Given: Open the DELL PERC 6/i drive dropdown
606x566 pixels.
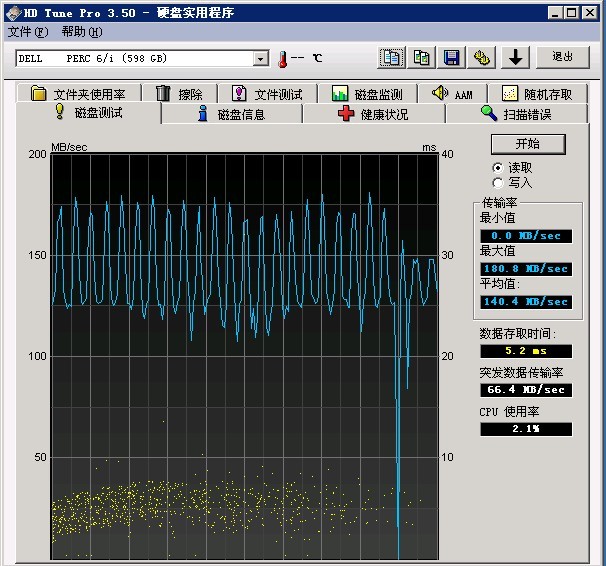Looking at the screenshot, I should [x=261, y=59].
